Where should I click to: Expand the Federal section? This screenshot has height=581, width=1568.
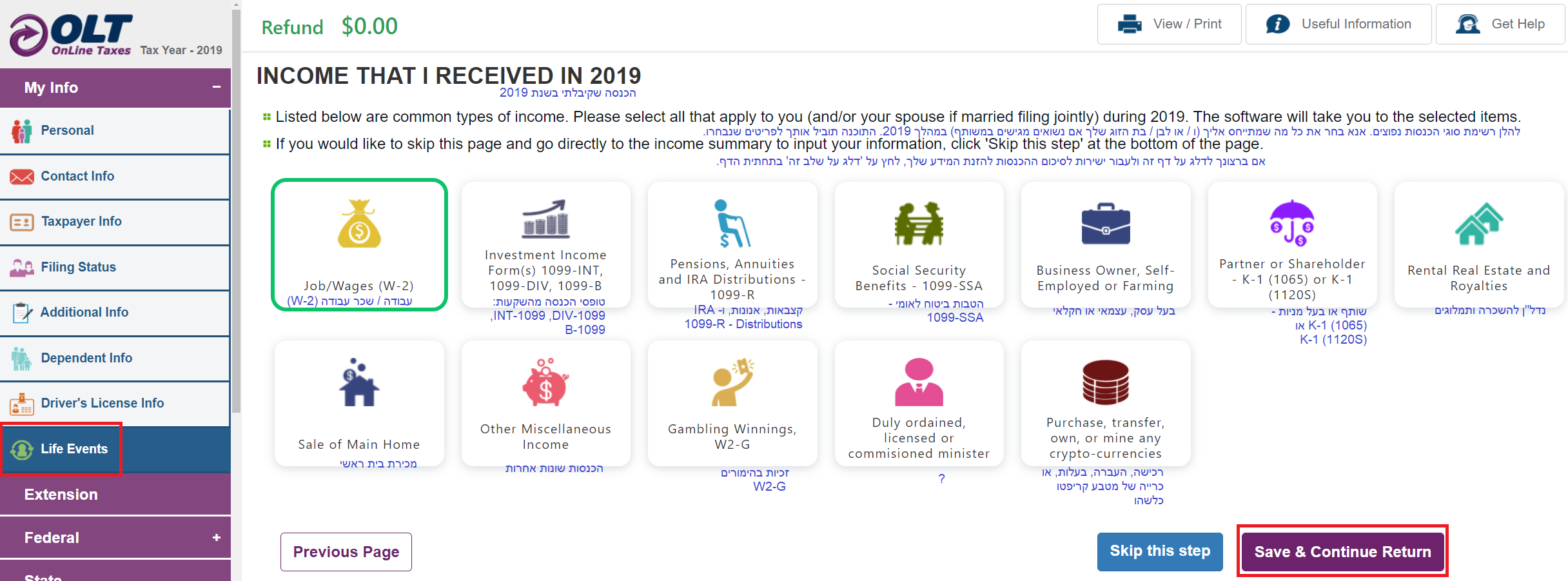click(x=217, y=537)
